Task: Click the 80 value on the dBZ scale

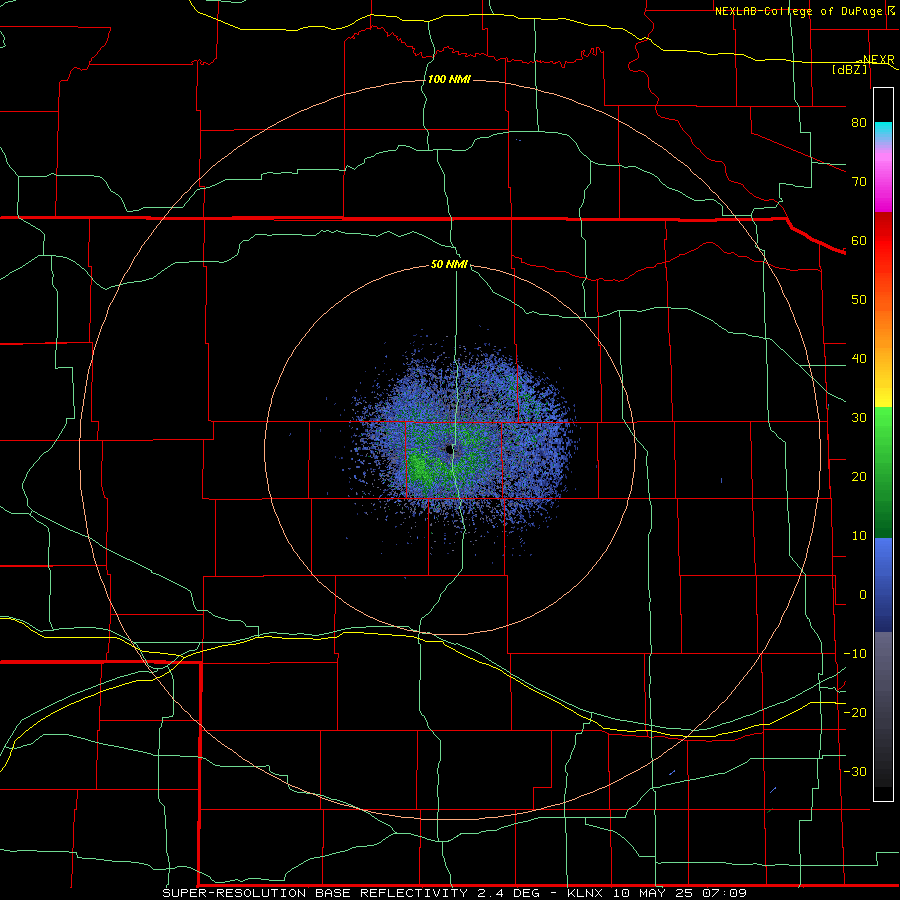Action: [x=859, y=122]
